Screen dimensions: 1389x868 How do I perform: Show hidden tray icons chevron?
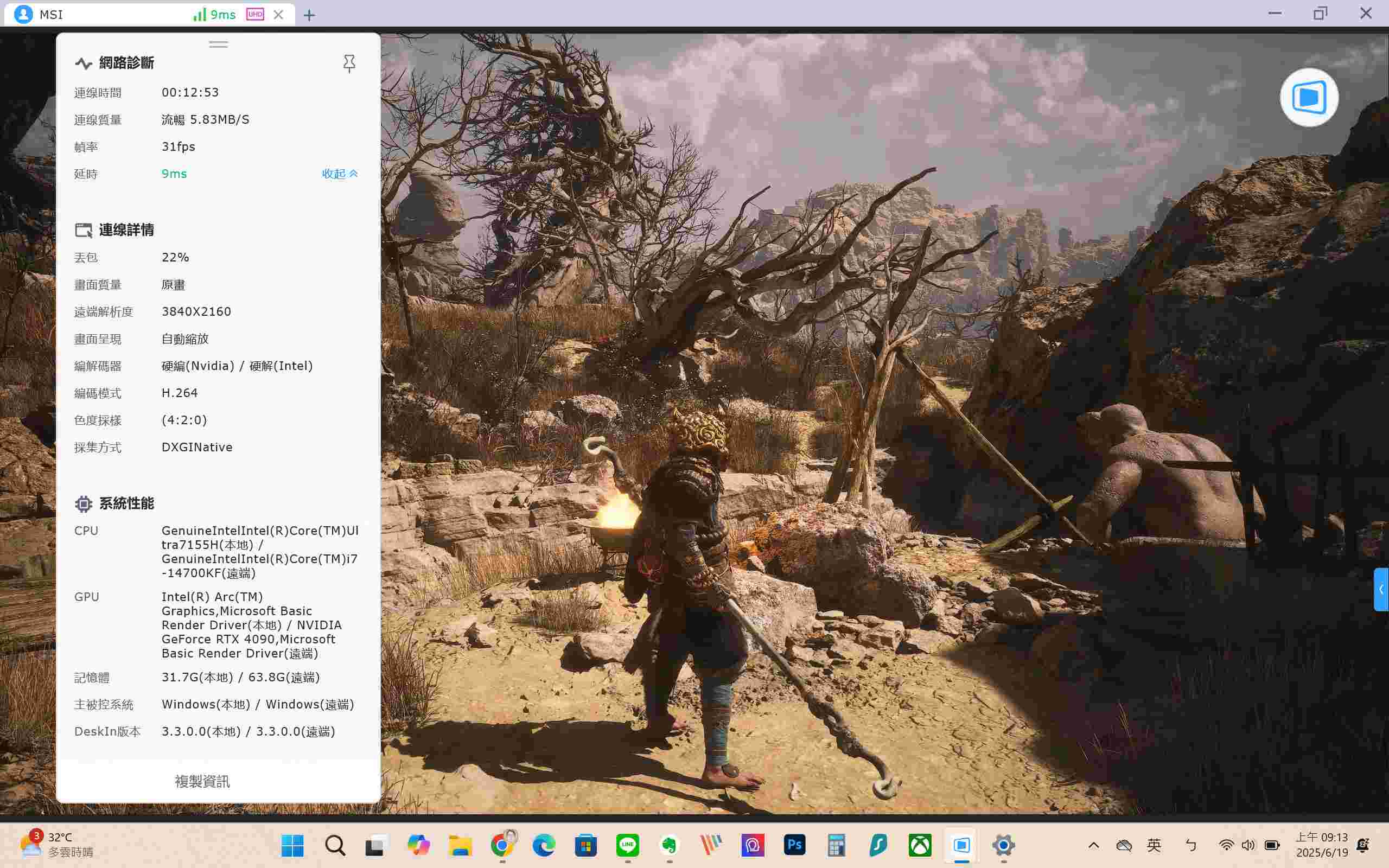pyautogui.click(x=1093, y=845)
